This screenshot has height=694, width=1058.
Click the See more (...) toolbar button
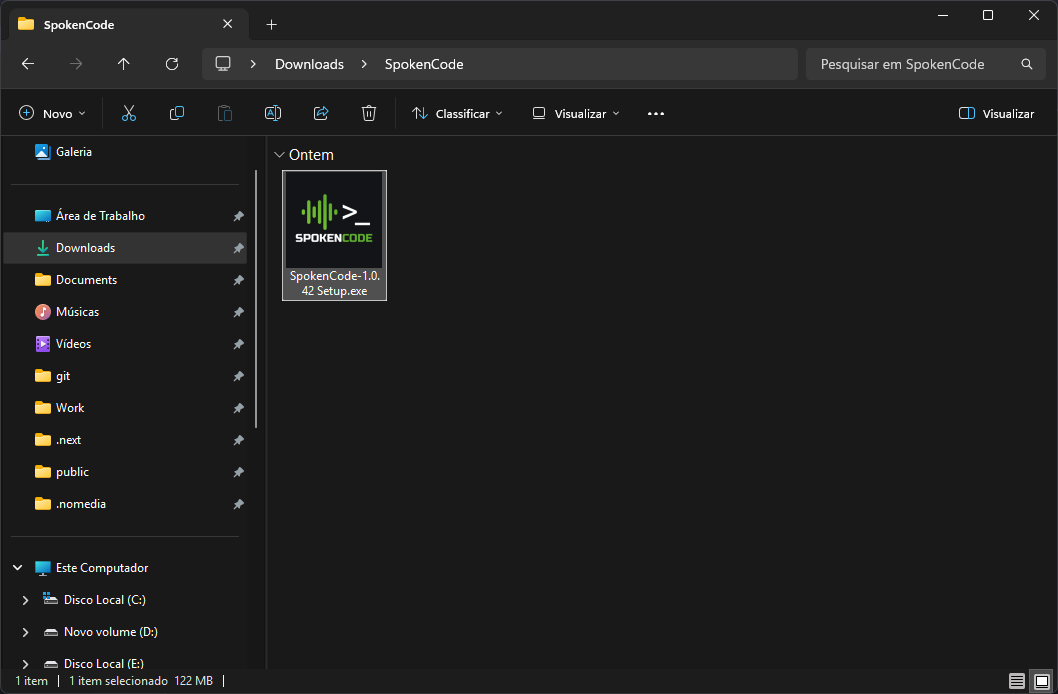click(655, 113)
